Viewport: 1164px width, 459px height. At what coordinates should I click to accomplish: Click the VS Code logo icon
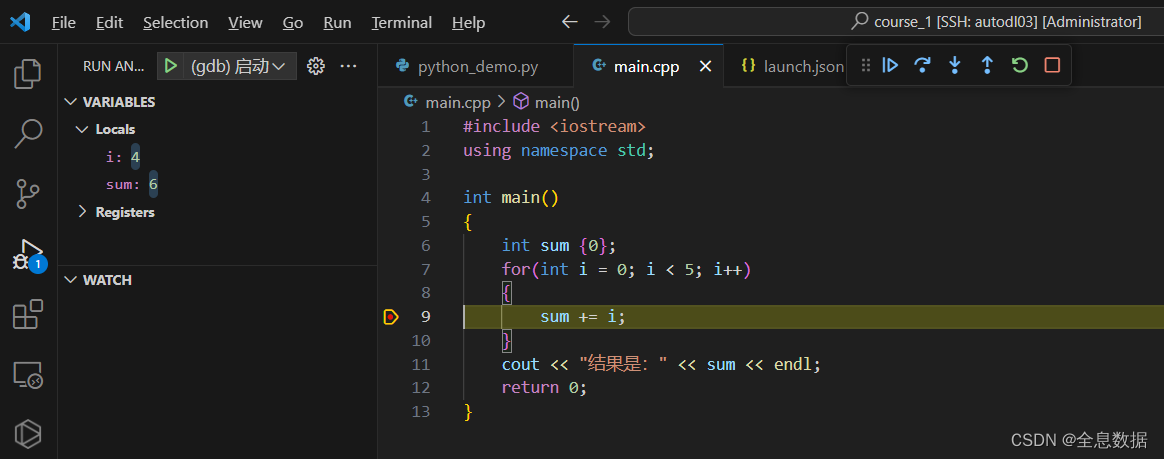(20, 23)
